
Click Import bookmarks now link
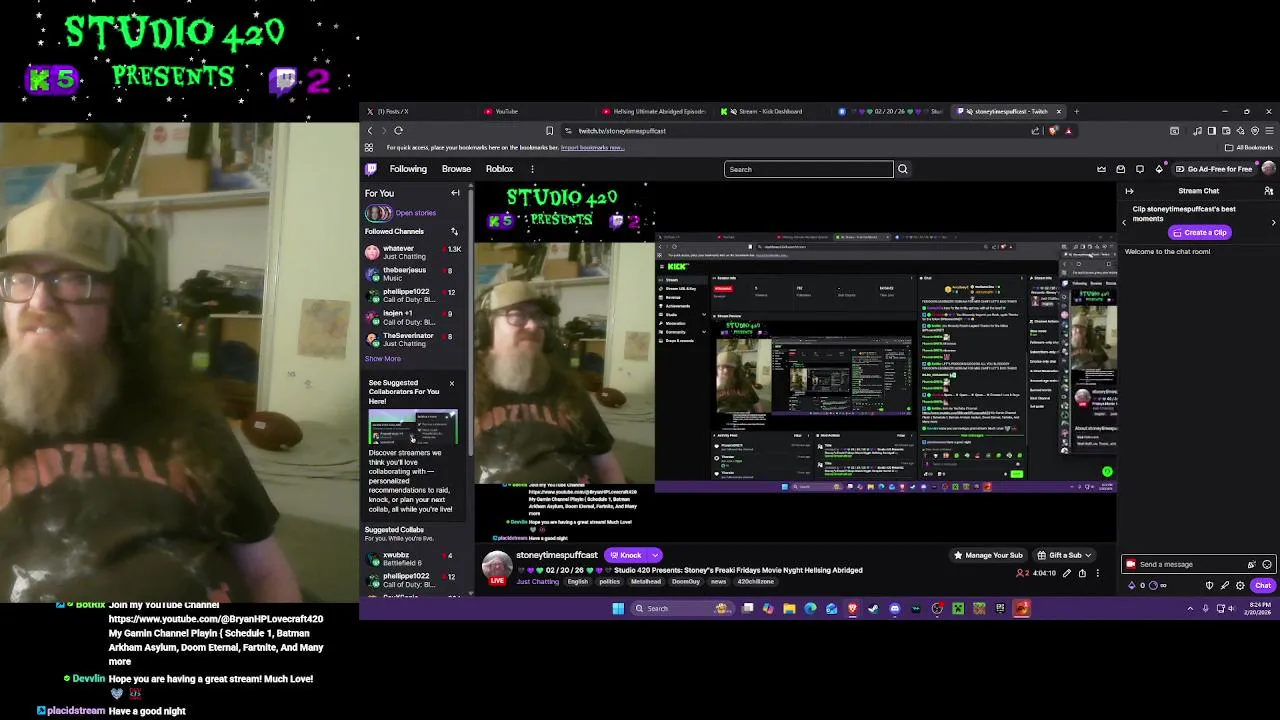(x=592, y=148)
